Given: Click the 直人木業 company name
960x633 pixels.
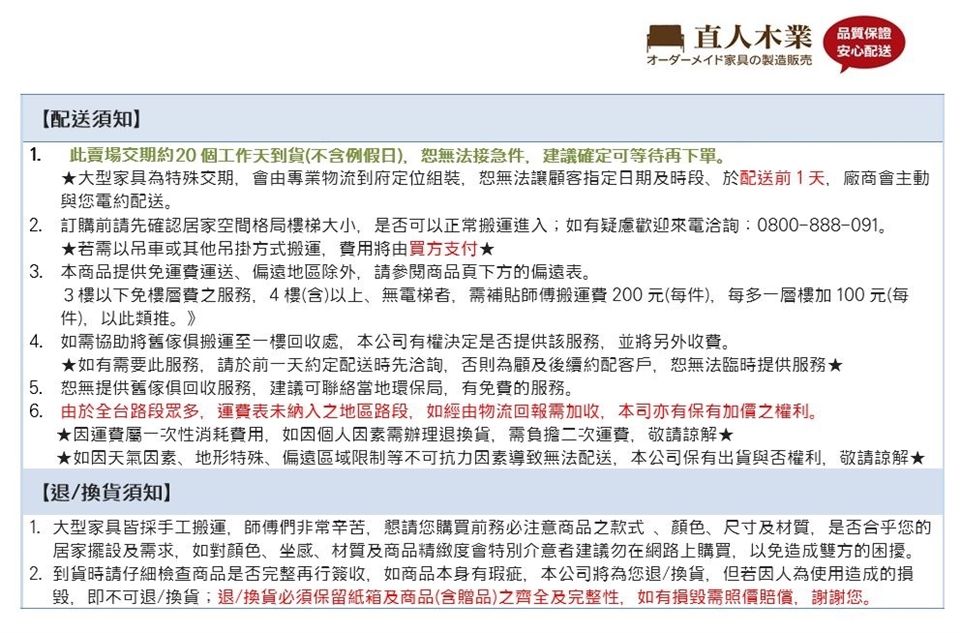Looking at the screenshot, I should [752, 37].
